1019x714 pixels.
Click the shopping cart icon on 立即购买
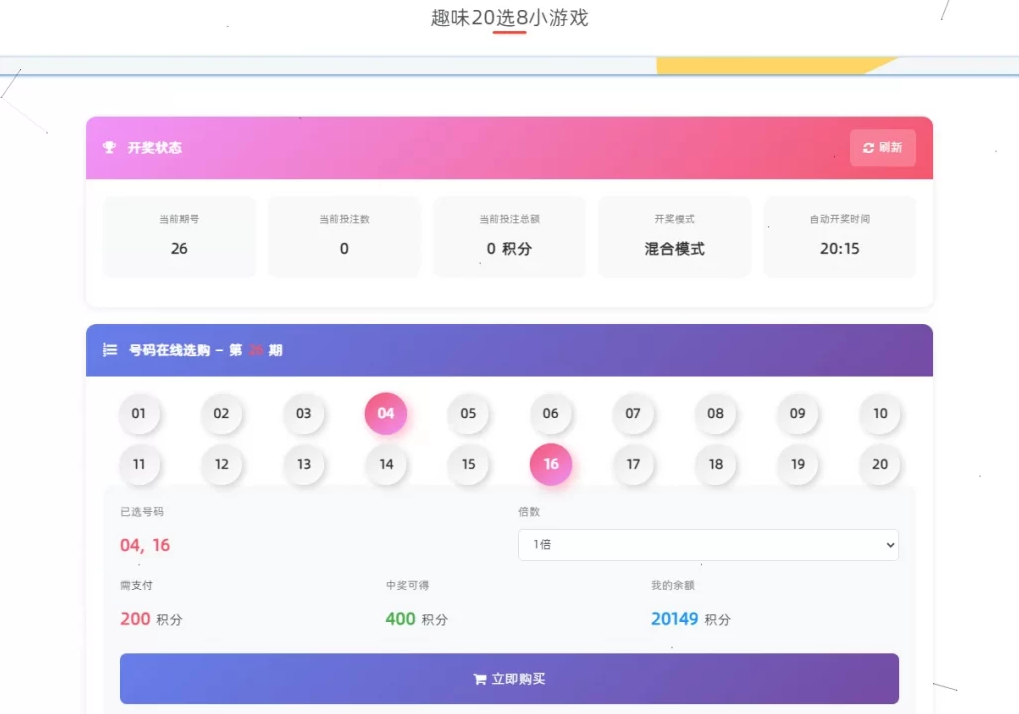pyautogui.click(x=479, y=679)
